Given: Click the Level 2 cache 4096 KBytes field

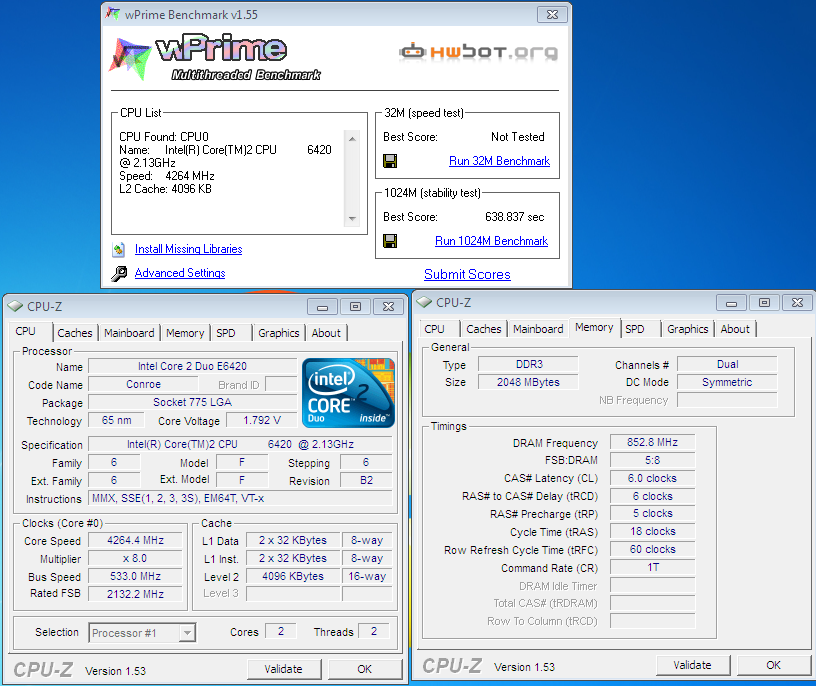Looking at the screenshot, I should point(293,576).
